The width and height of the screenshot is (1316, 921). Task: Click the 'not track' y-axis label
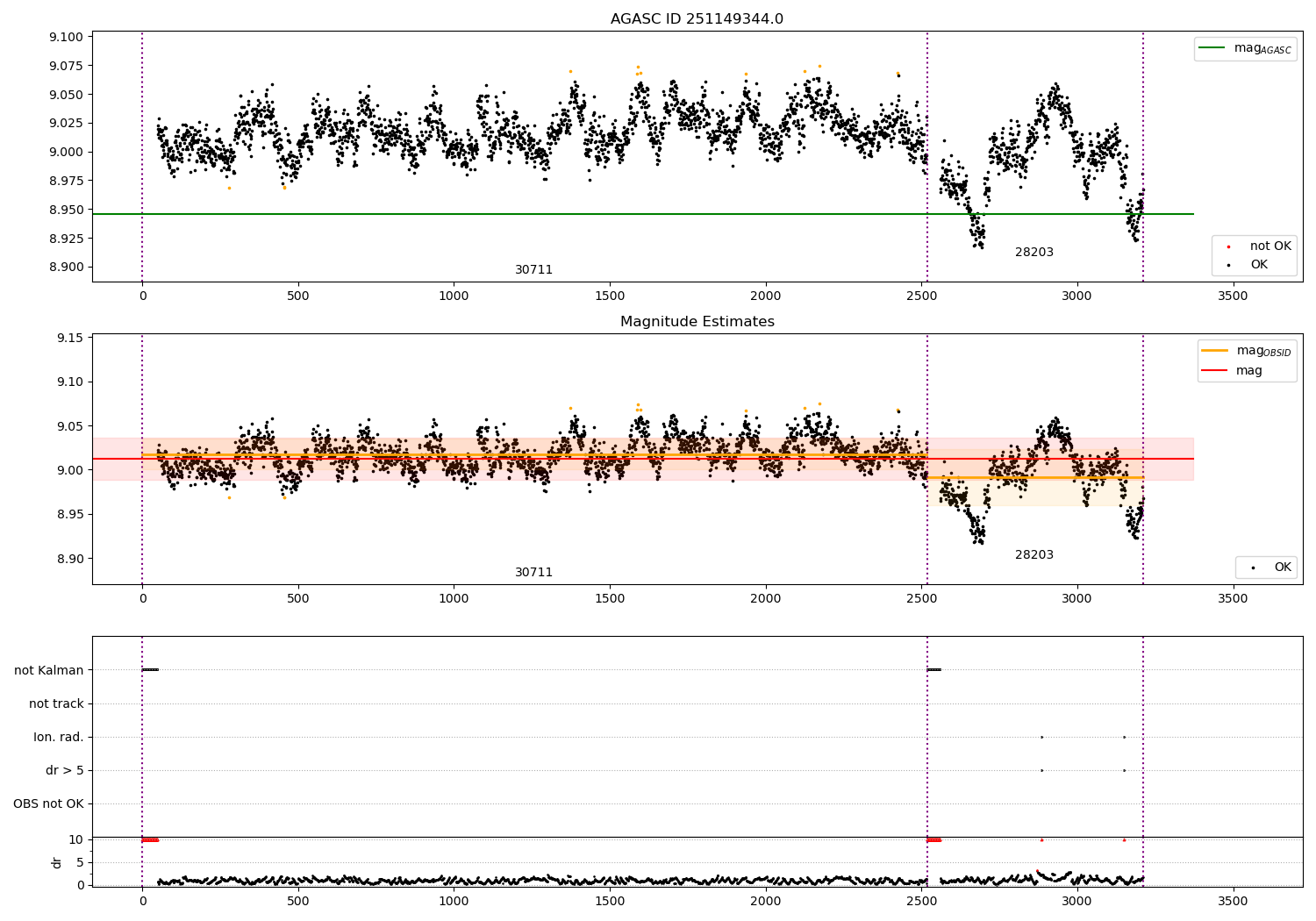(x=56, y=703)
